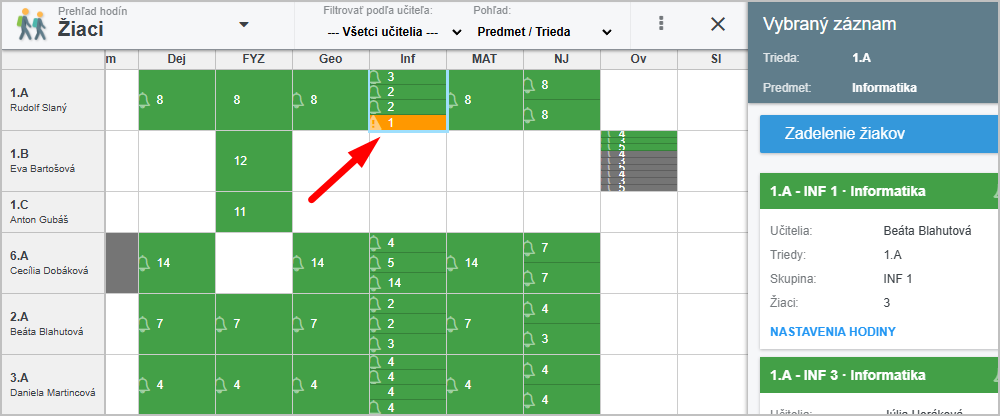Image resolution: width=1000 pixels, height=416 pixels.
Task: Open the Predmet / Trieda view dropdown
Action: tap(543, 32)
